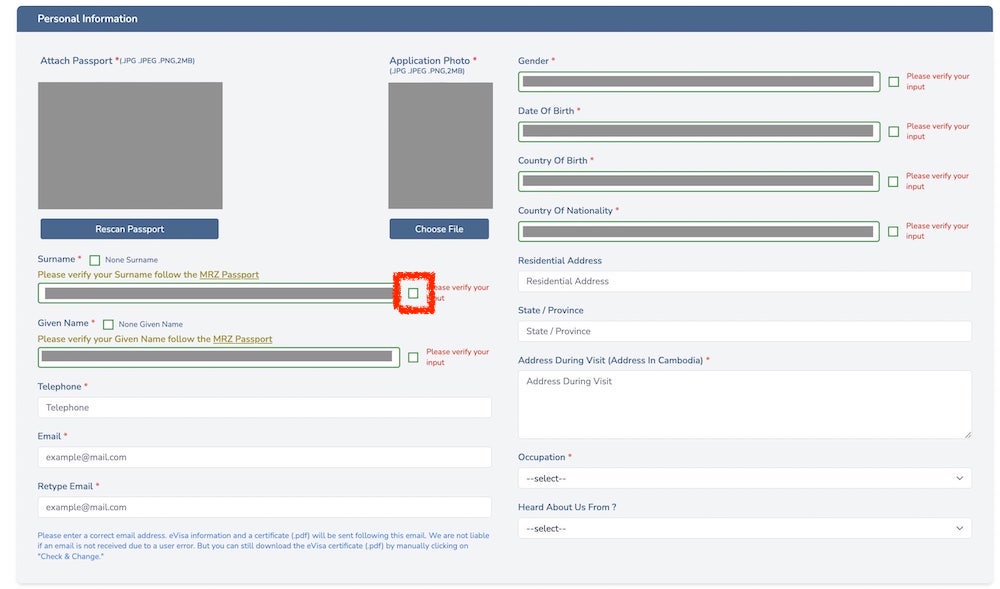Image resolution: width=1000 pixels, height=589 pixels.
Task: Check the Date Of Birth verify checkbox
Action: 893,132
